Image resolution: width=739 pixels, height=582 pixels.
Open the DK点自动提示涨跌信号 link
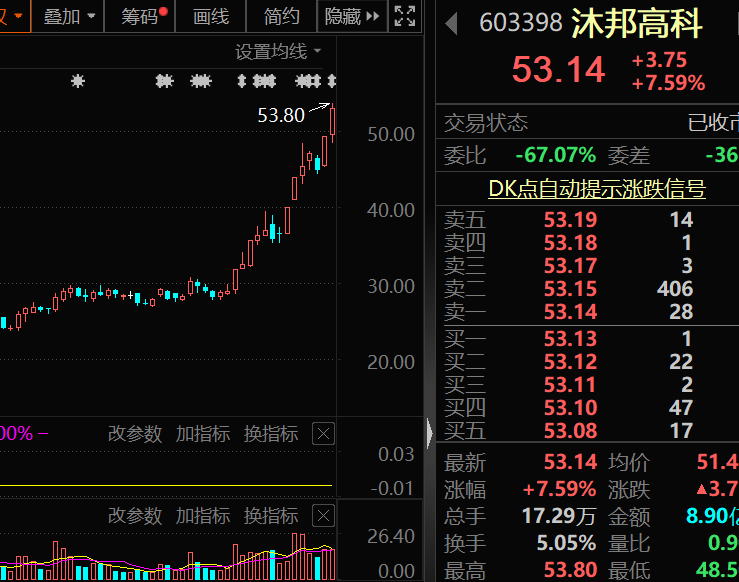click(596, 188)
